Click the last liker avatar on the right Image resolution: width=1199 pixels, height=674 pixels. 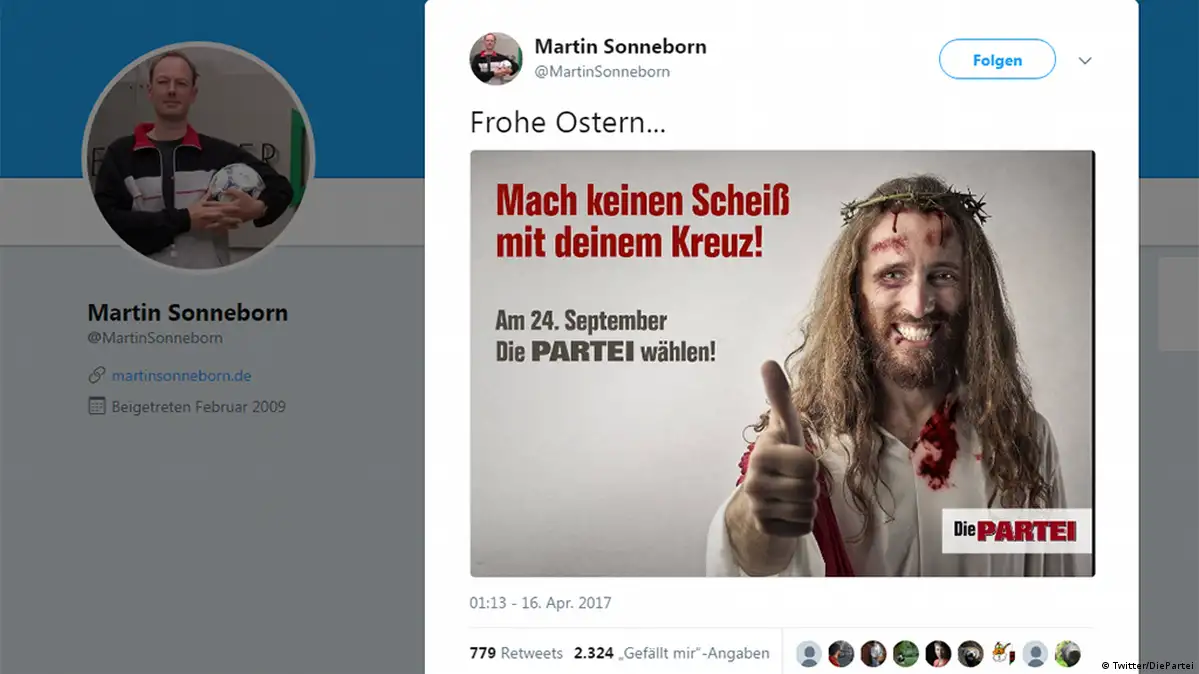pos(1067,654)
